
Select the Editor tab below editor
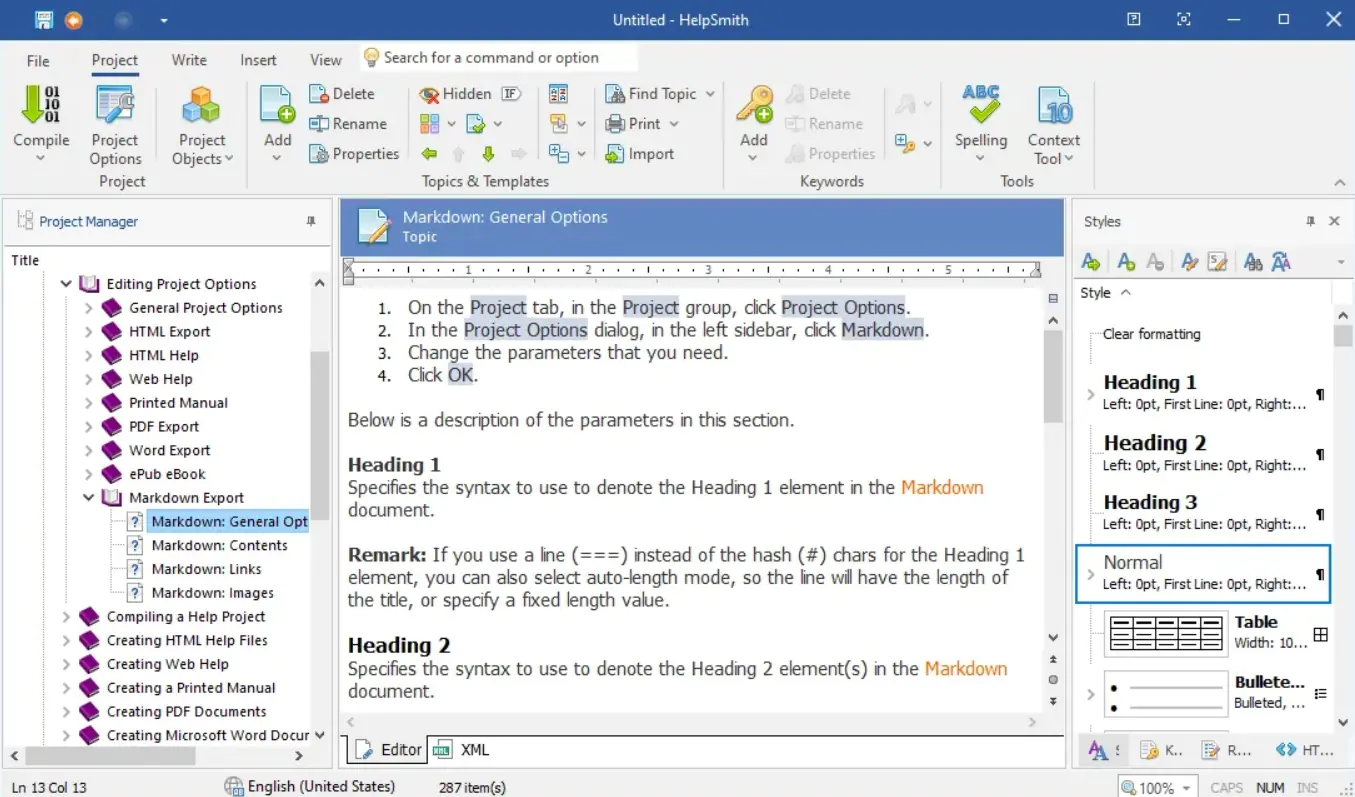point(389,750)
